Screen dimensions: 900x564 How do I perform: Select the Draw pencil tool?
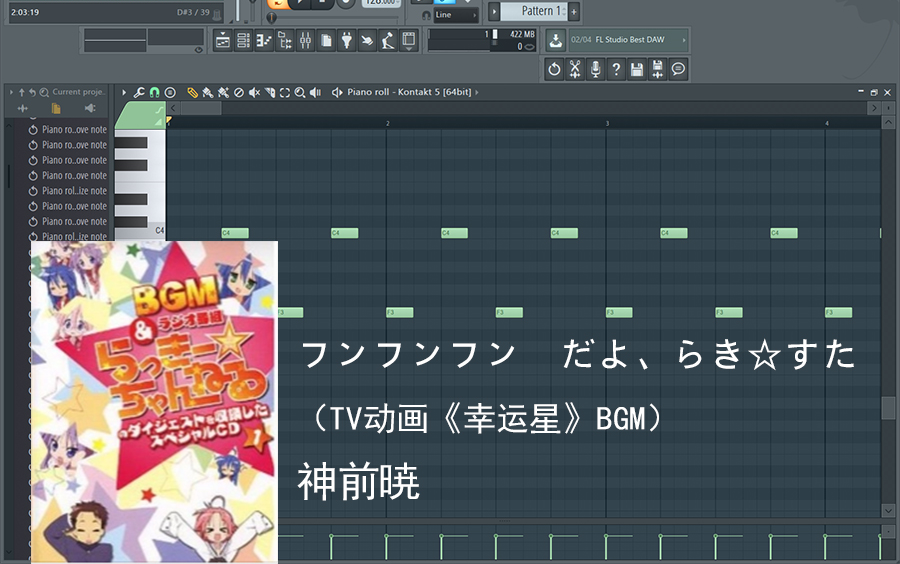tap(193, 92)
